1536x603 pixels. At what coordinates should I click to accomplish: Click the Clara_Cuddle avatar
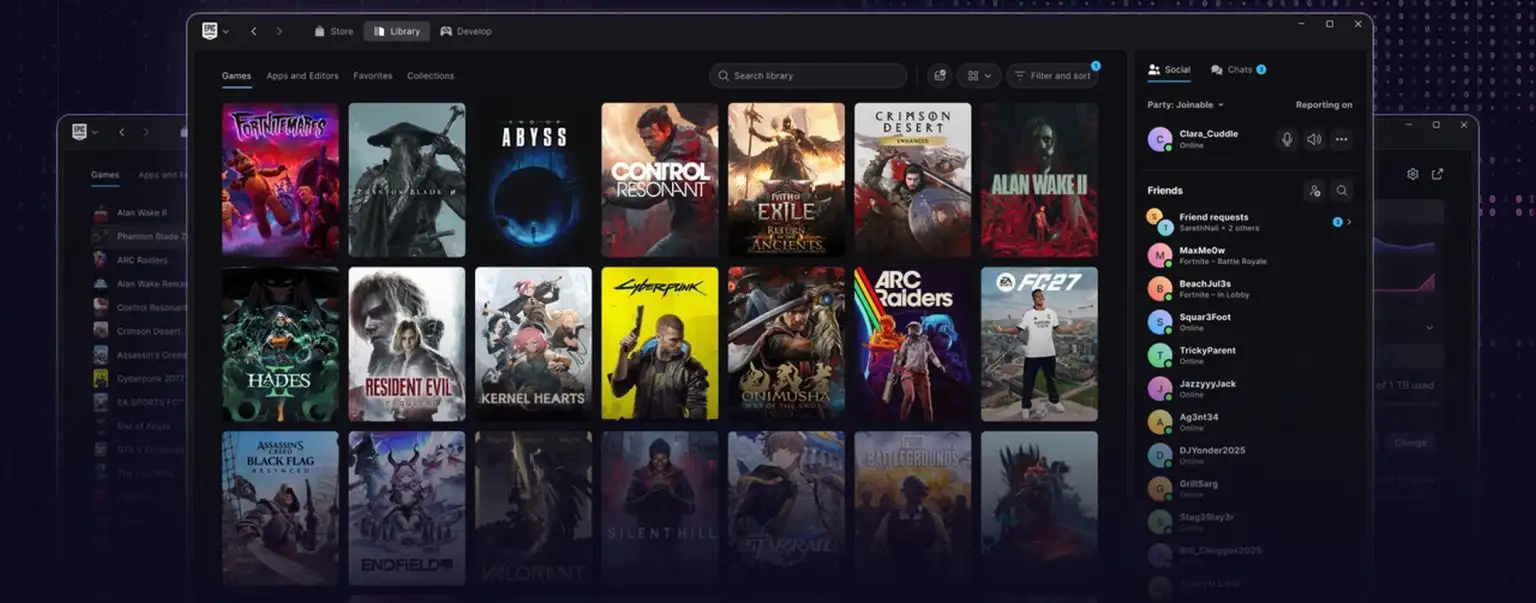tap(1160, 140)
